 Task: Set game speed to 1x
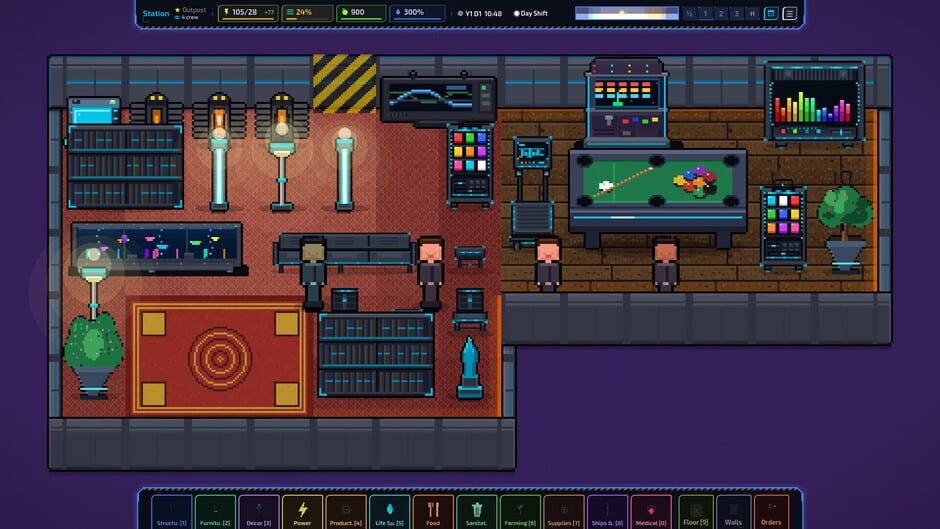(705, 13)
